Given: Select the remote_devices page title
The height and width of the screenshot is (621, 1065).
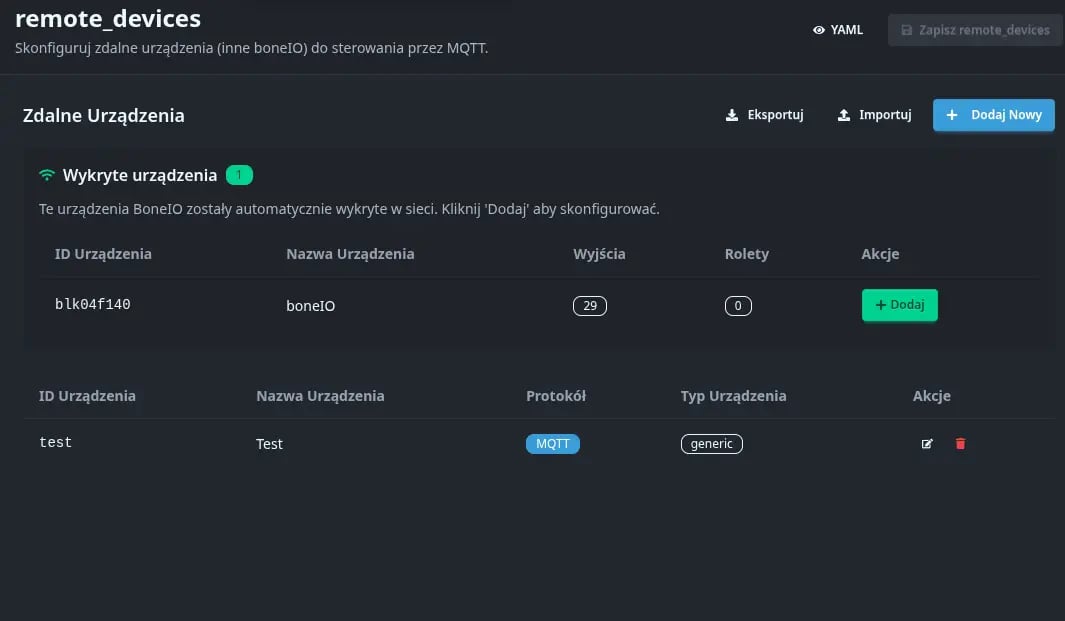Looking at the screenshot, I should click(110, 18).
